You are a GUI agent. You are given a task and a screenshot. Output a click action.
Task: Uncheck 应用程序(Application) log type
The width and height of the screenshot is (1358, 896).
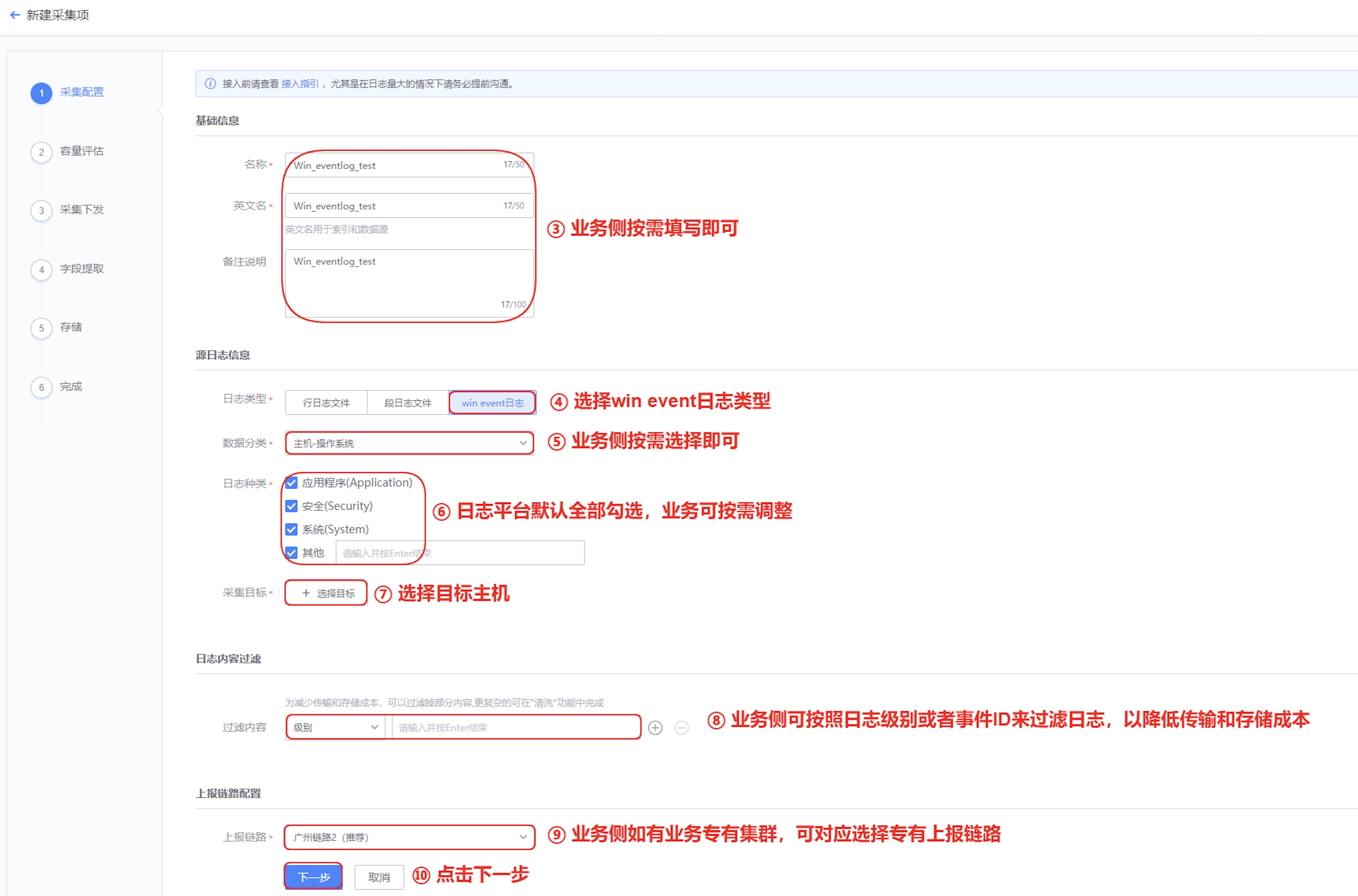(x=291, y=483)
